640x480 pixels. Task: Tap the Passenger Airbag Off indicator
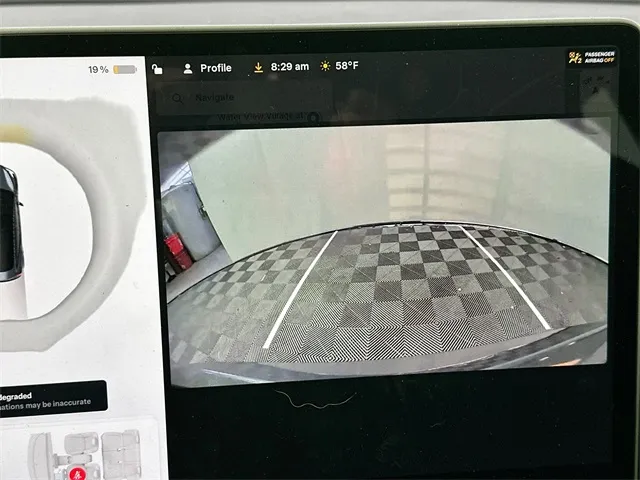coord(593,59)
